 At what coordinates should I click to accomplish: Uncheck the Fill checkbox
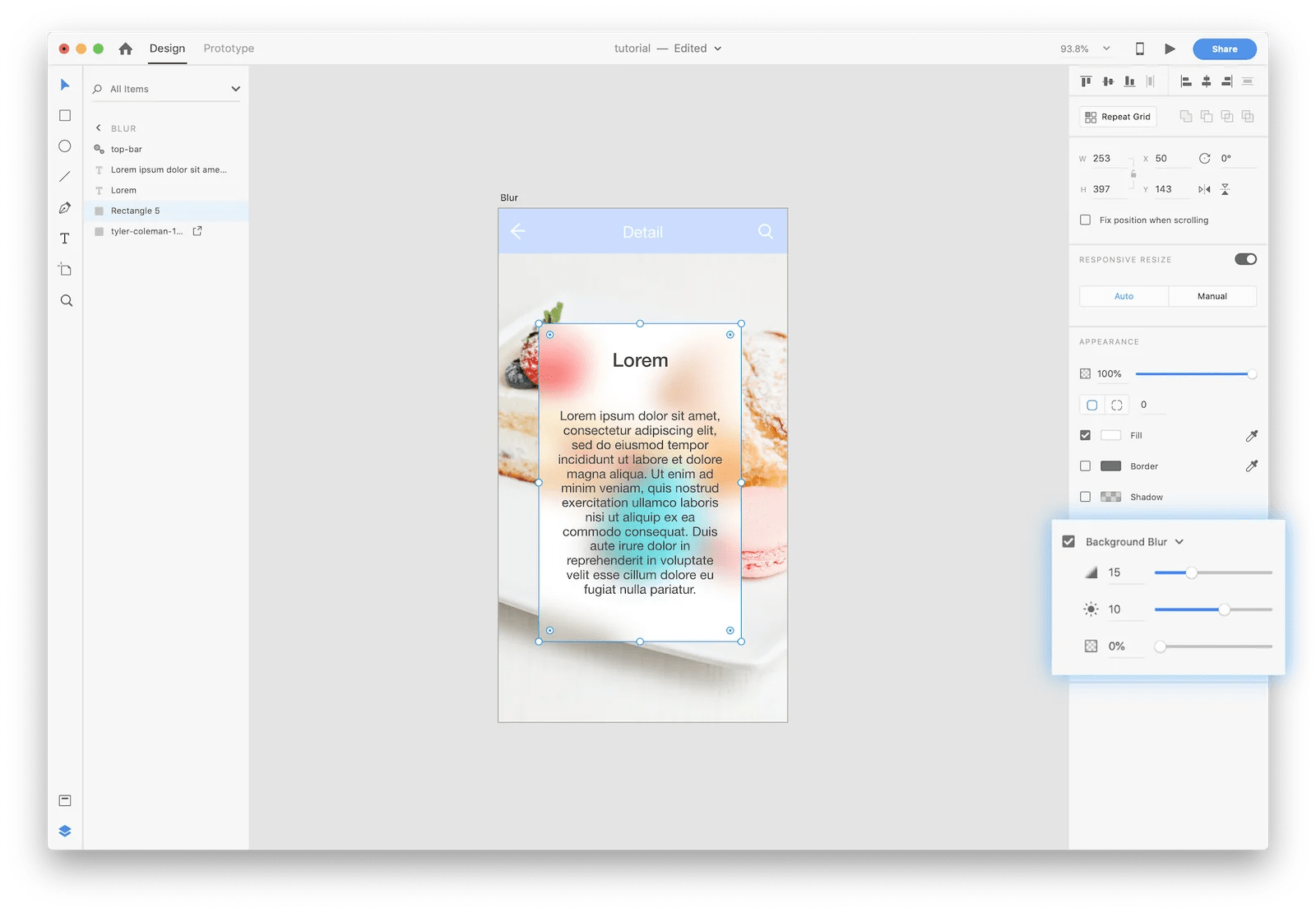tap(1086, 435)
